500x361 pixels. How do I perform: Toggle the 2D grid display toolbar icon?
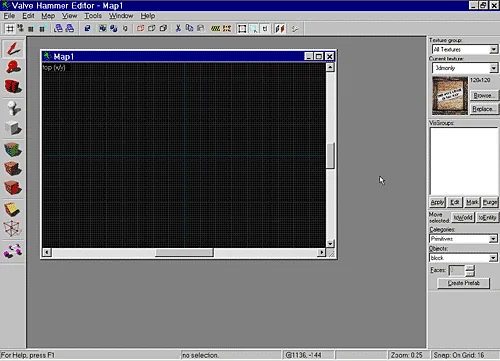point(10,29)
